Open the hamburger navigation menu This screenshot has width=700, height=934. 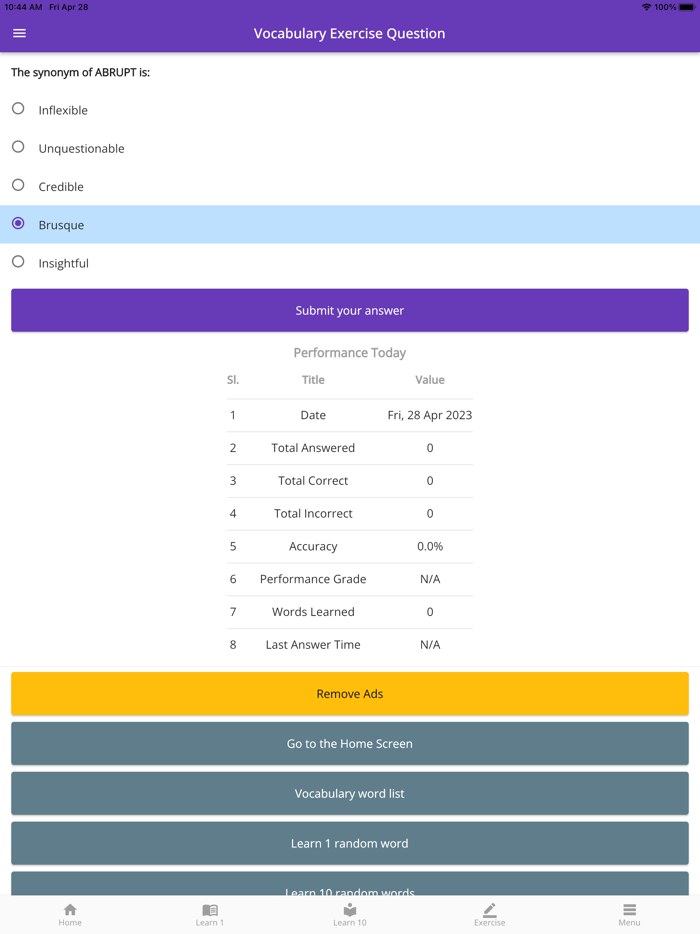point(19,33)
